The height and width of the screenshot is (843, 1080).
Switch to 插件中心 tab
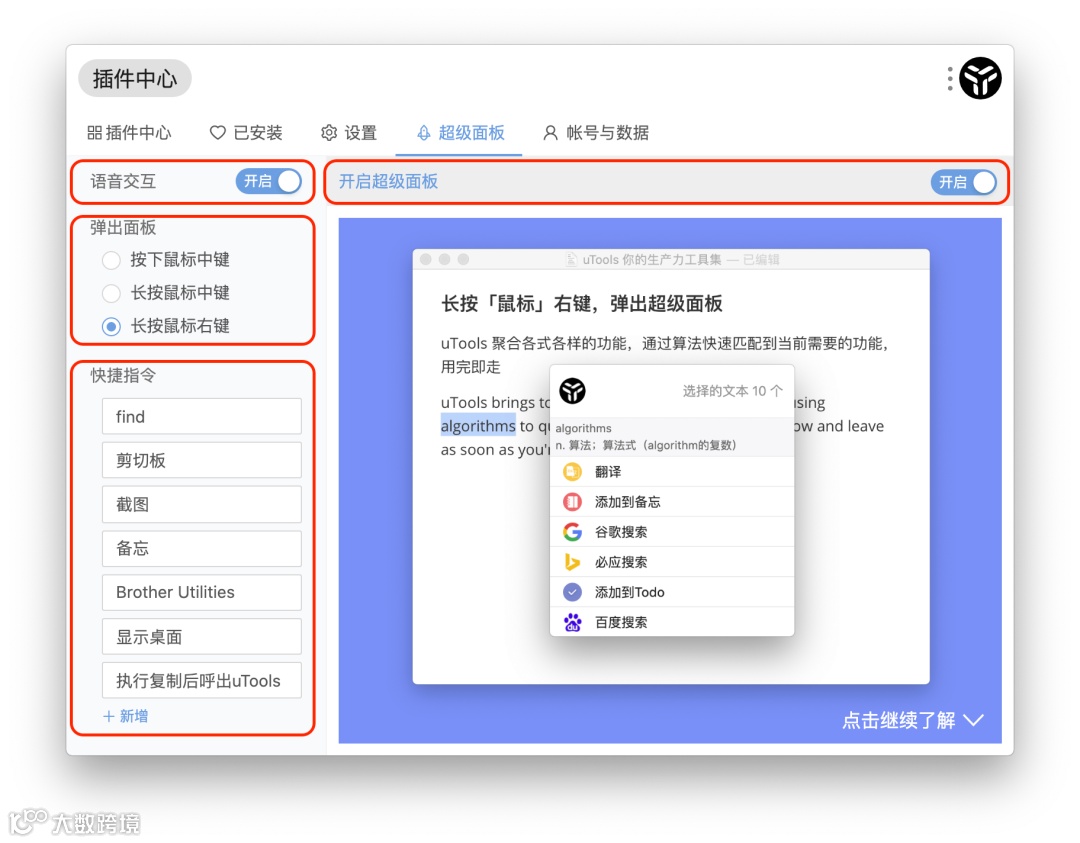(x=129, y=132)
